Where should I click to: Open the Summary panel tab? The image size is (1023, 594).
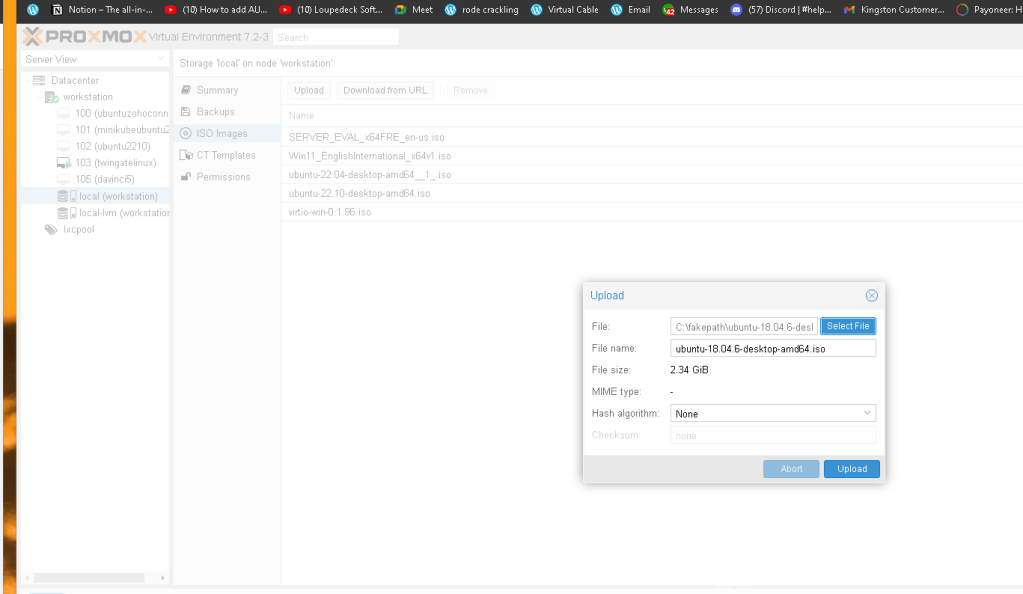[227, 90]
